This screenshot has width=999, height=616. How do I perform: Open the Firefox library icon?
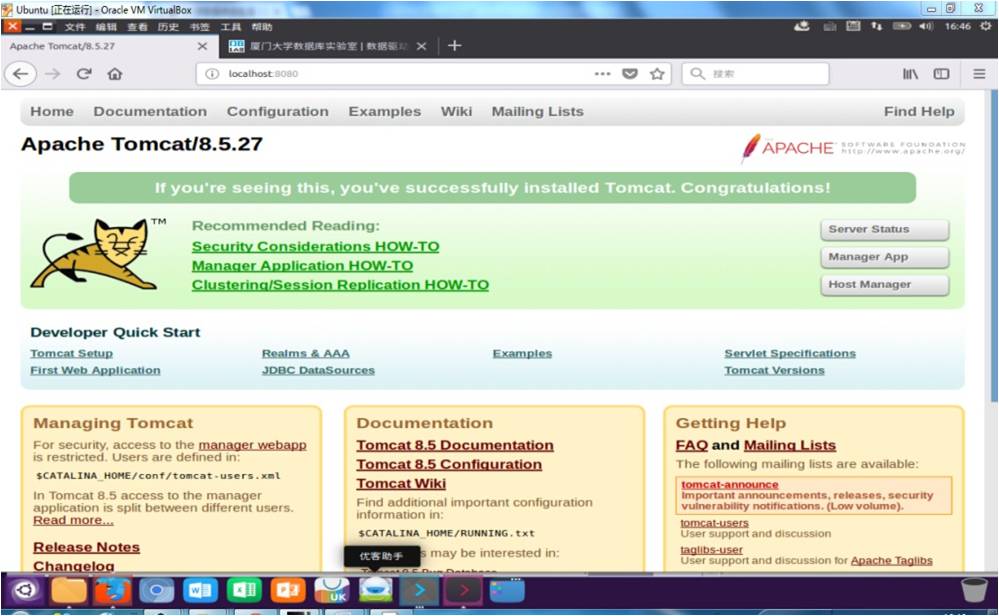point(910,74)
